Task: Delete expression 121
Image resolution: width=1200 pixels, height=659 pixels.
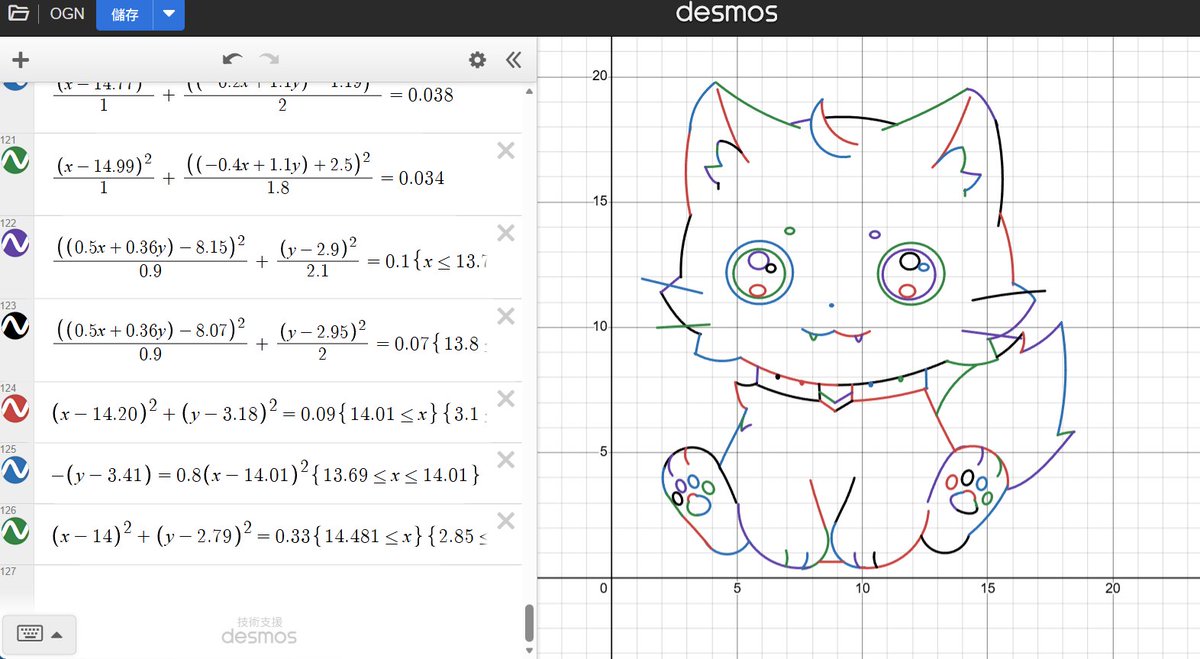Action: (x=506, y=151)
